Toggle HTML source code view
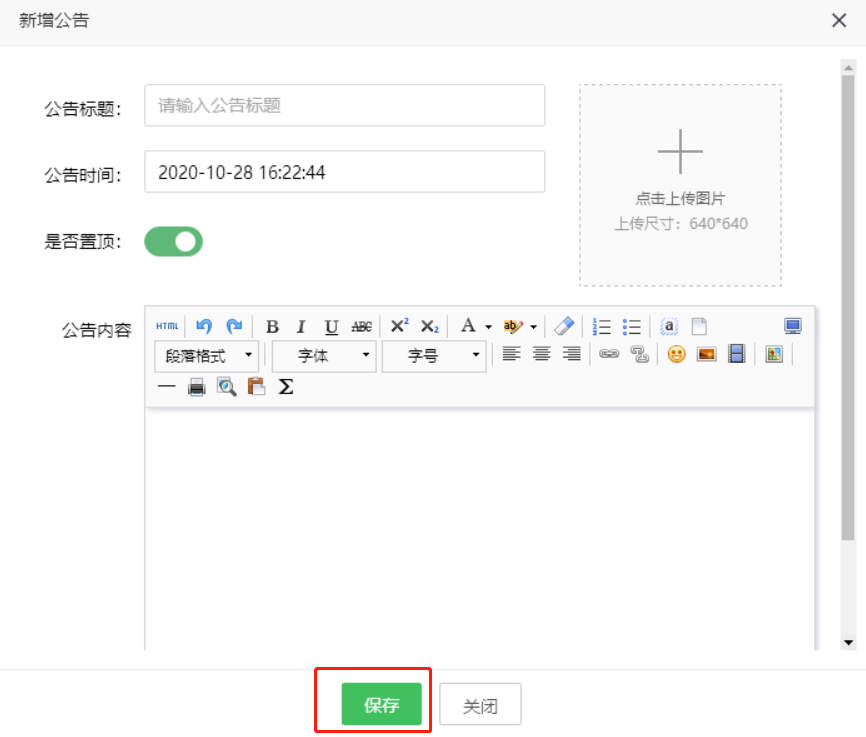 pyautogui.click(x=166, y=326)
